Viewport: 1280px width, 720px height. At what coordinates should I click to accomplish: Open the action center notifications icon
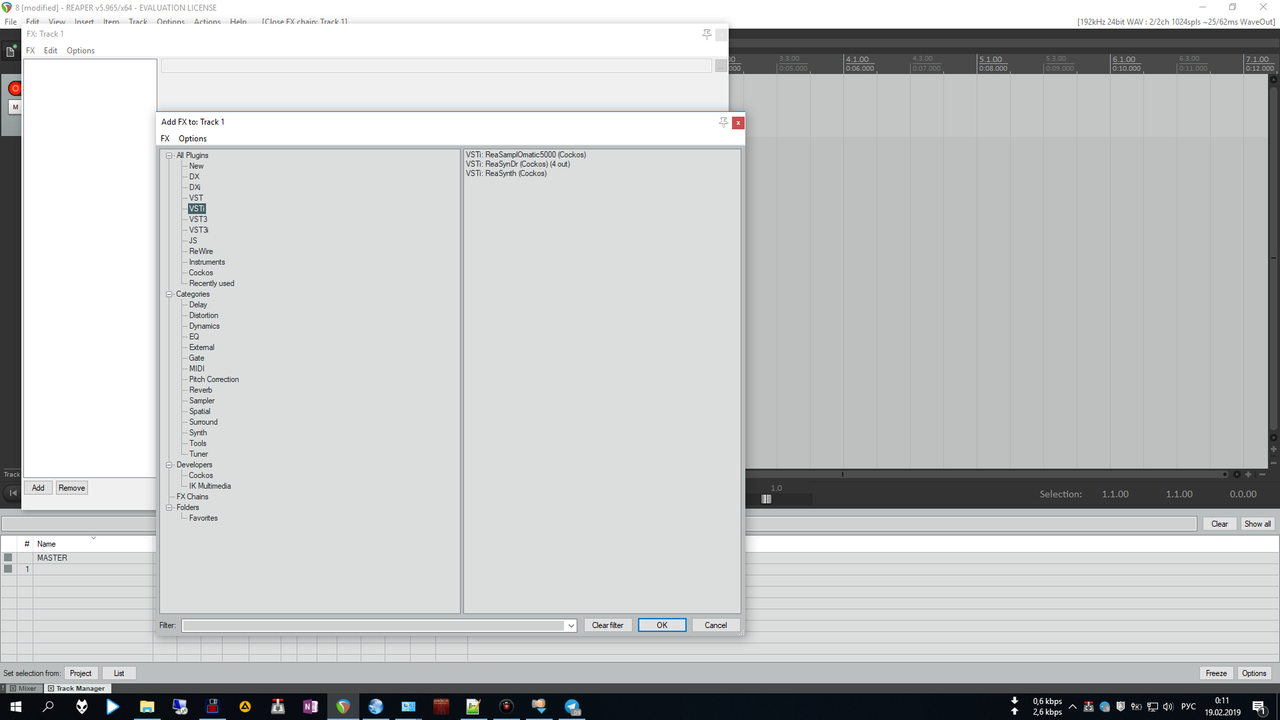(1259, 706)
